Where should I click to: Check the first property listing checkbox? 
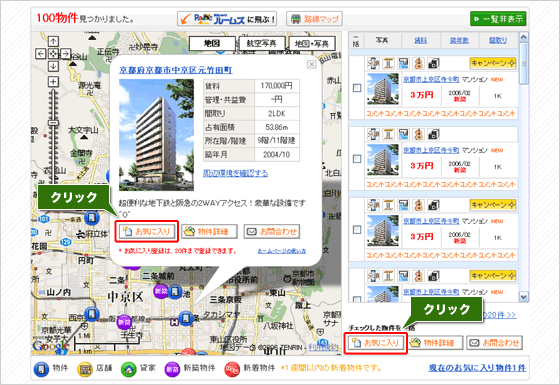(357, 88)
